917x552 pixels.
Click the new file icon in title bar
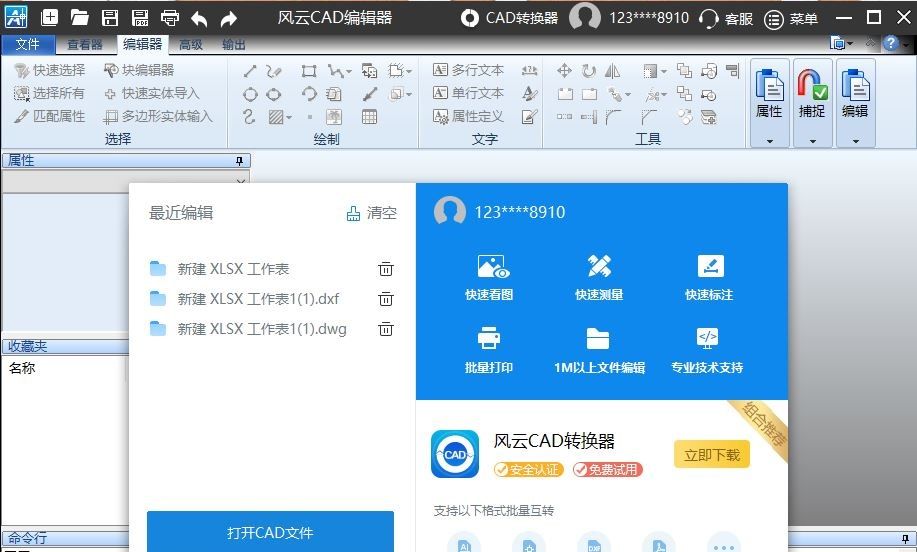[50, 18]
